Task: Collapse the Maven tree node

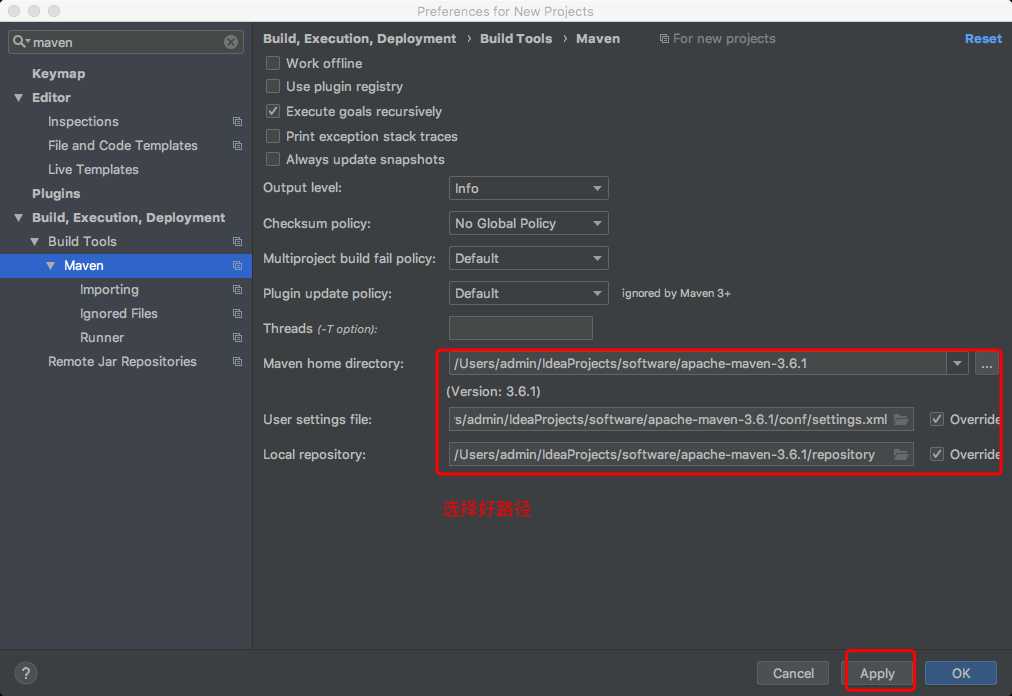Action: (50, 265)
